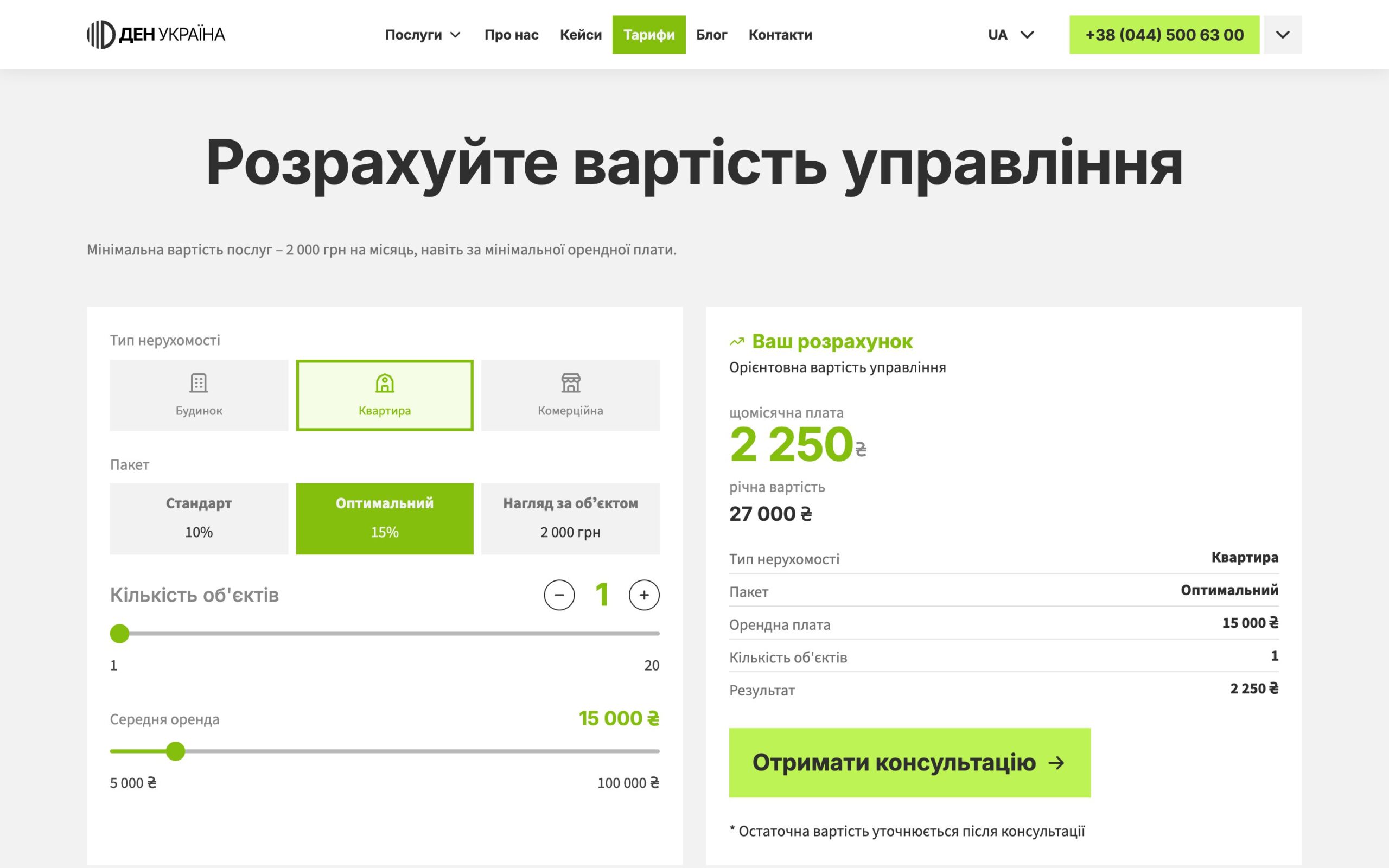Click the trend arrow icon beside Ваш розрахунок
The image size is (1389, 868).
(736, 342)
